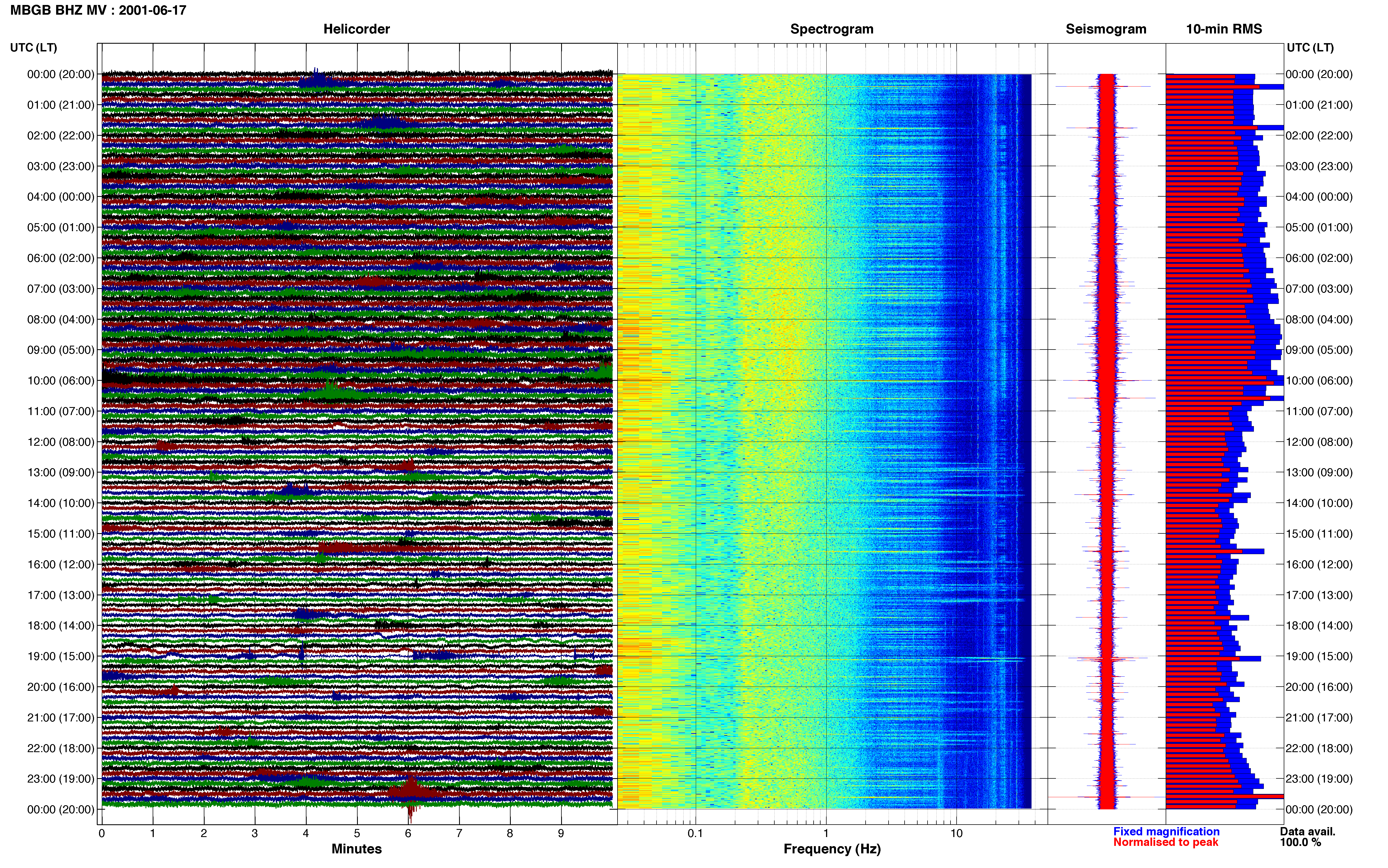1388x868 pixels.
Task: Click the '100.0 %' data availability value
Action: pyautogui.click(x=1300, y=843)
